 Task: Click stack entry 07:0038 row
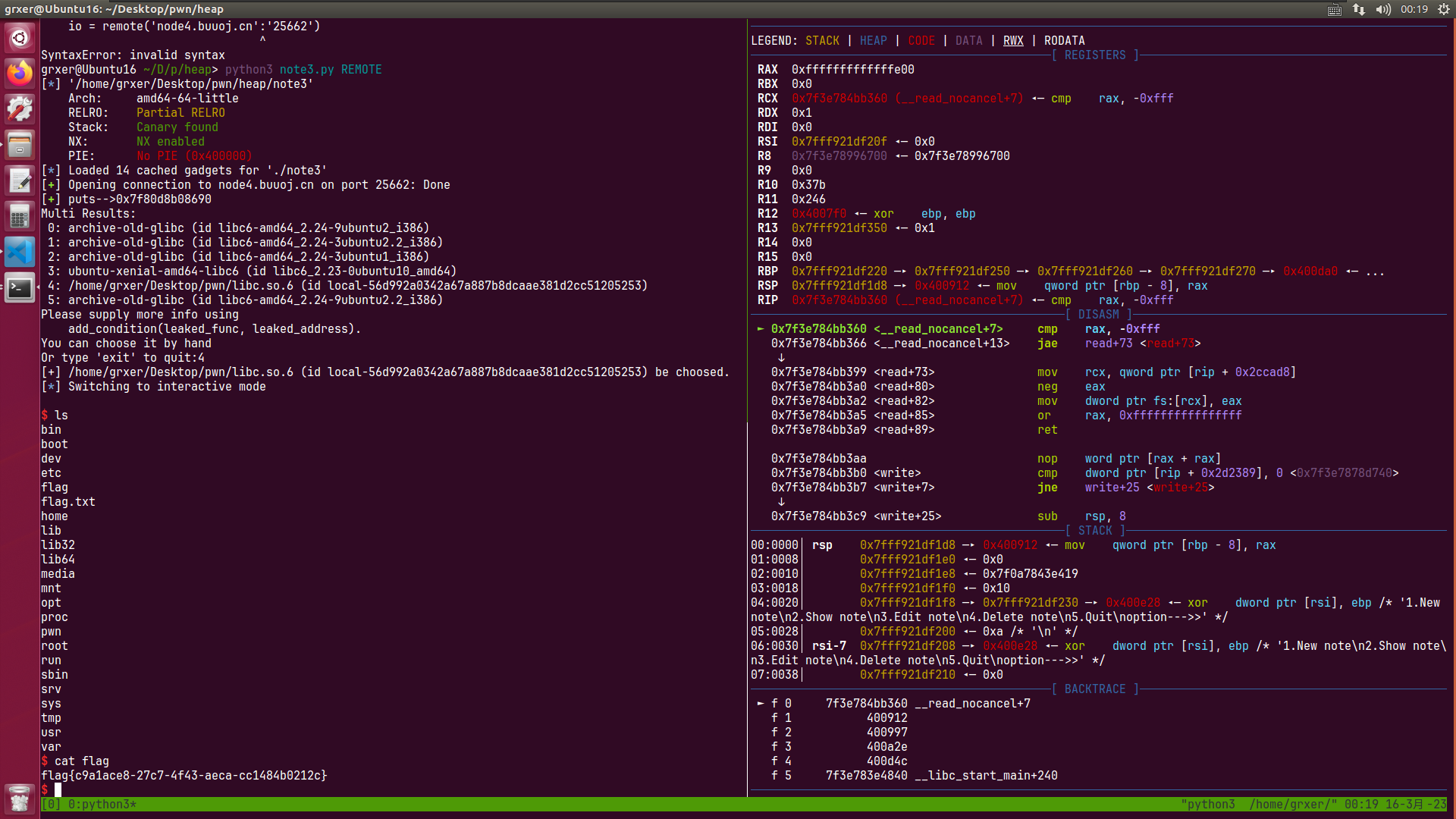877,675
